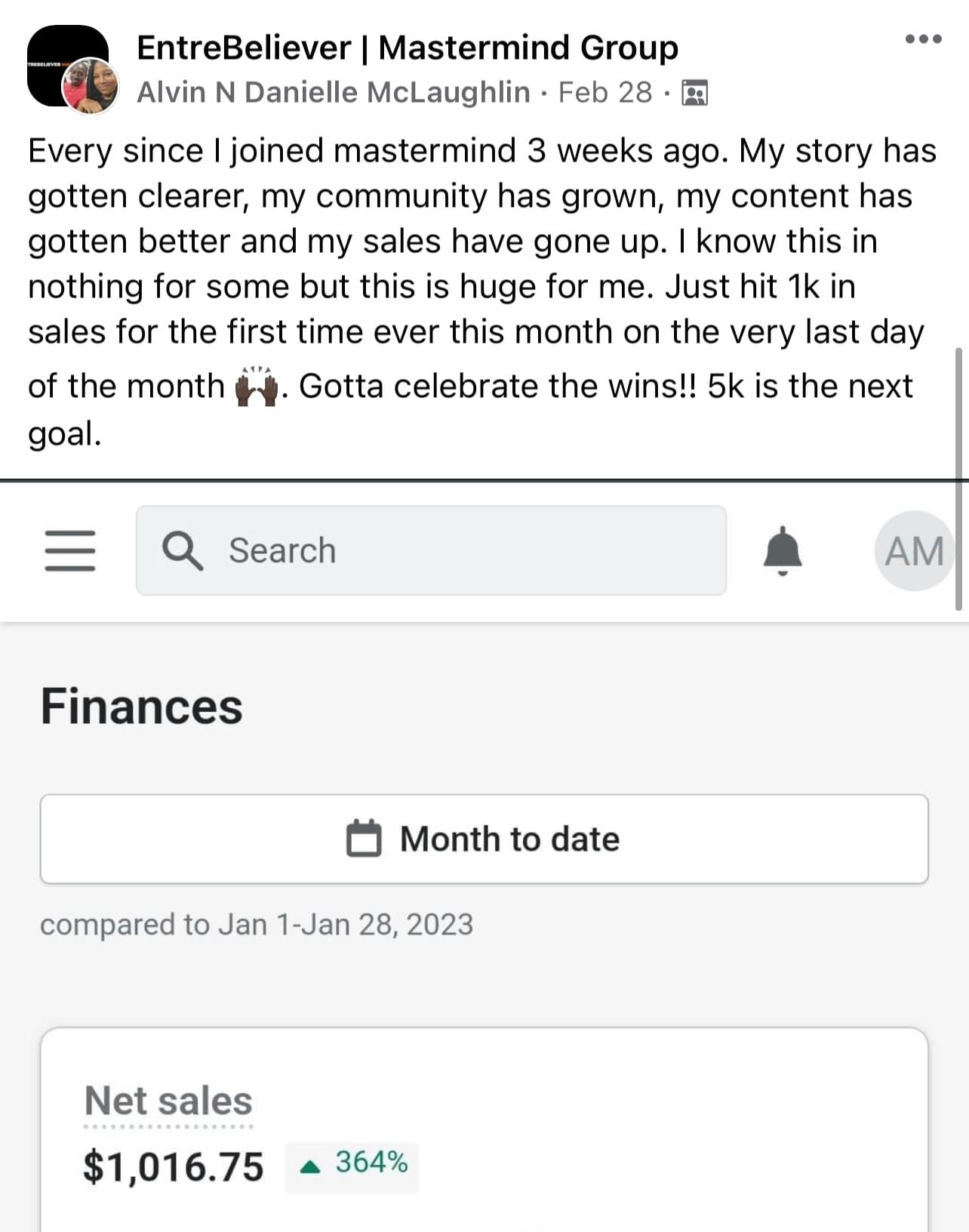
Task: Click the raised hands emoji in post
Action: [x=257, y=387]
